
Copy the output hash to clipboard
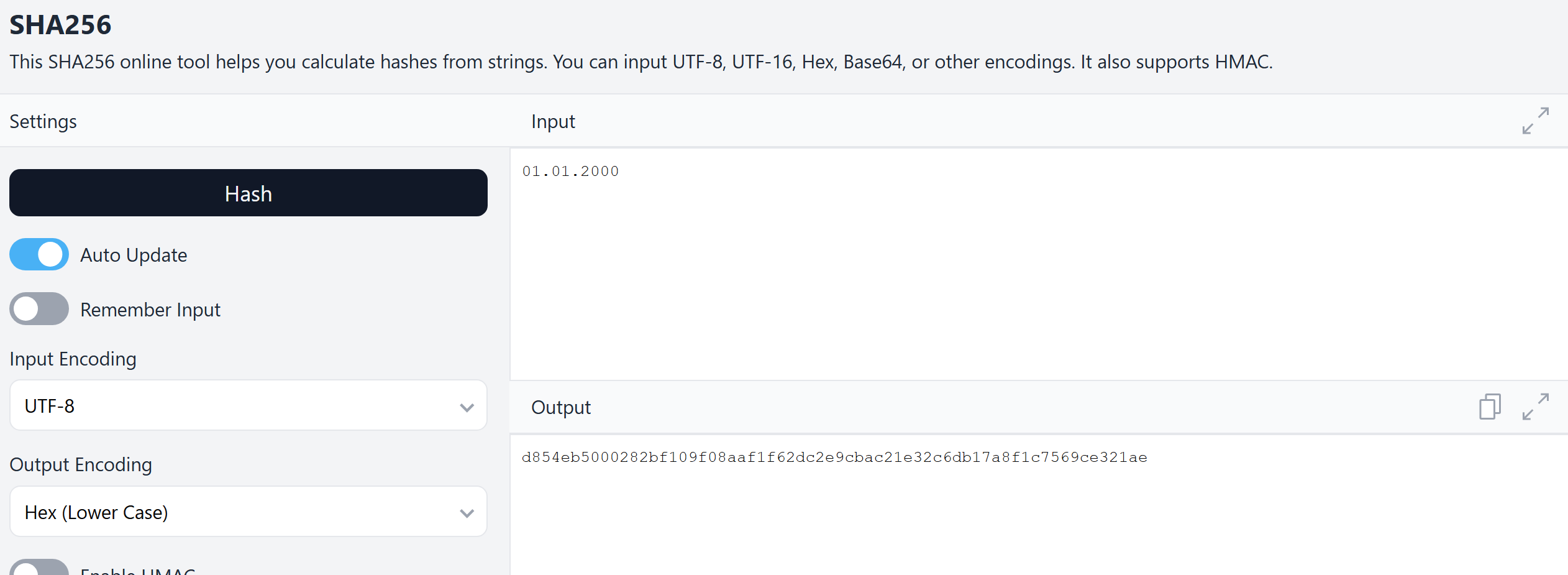[1490, 407]
